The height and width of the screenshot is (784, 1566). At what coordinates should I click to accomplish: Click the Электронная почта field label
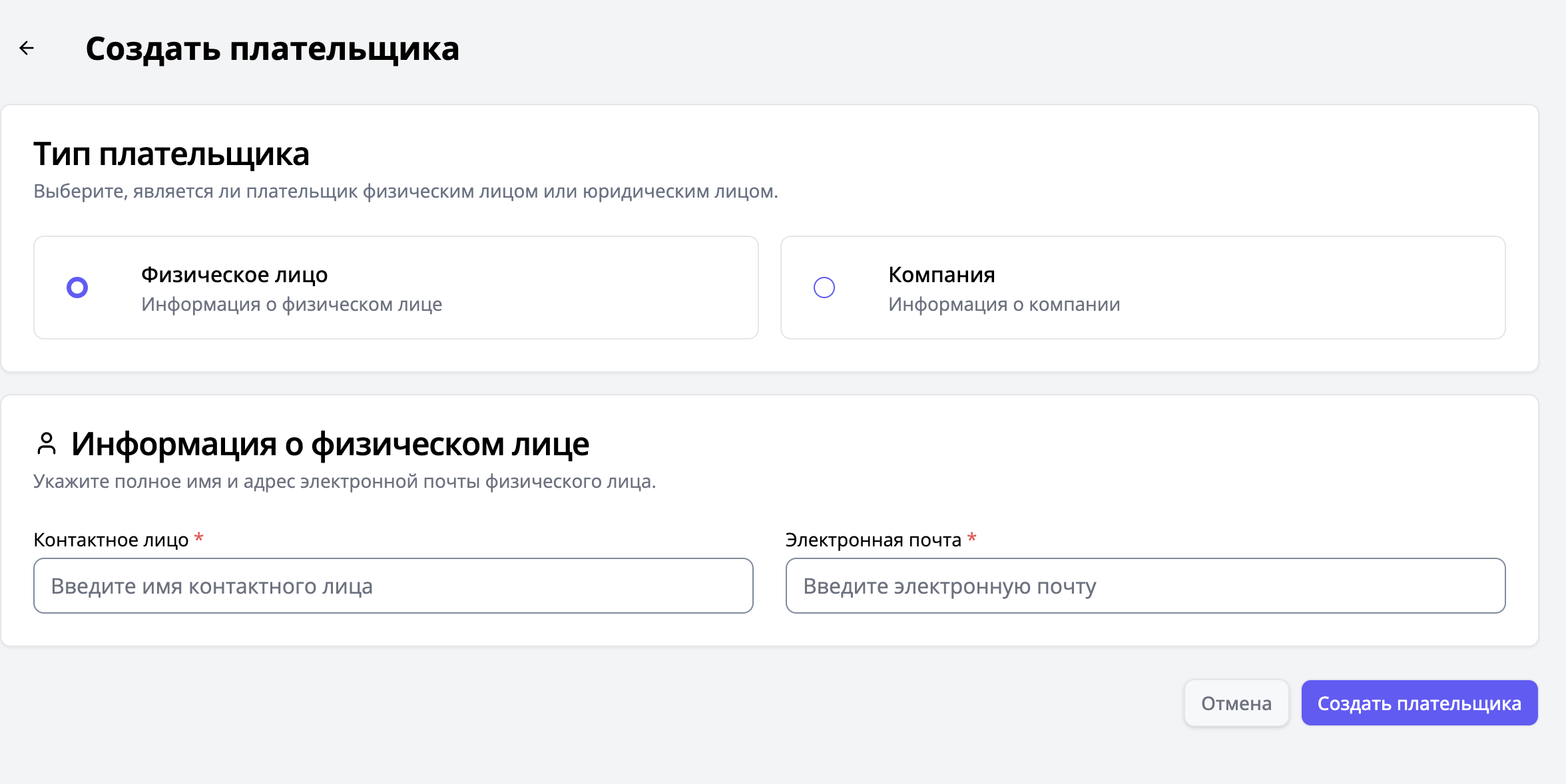coord(873,540)
